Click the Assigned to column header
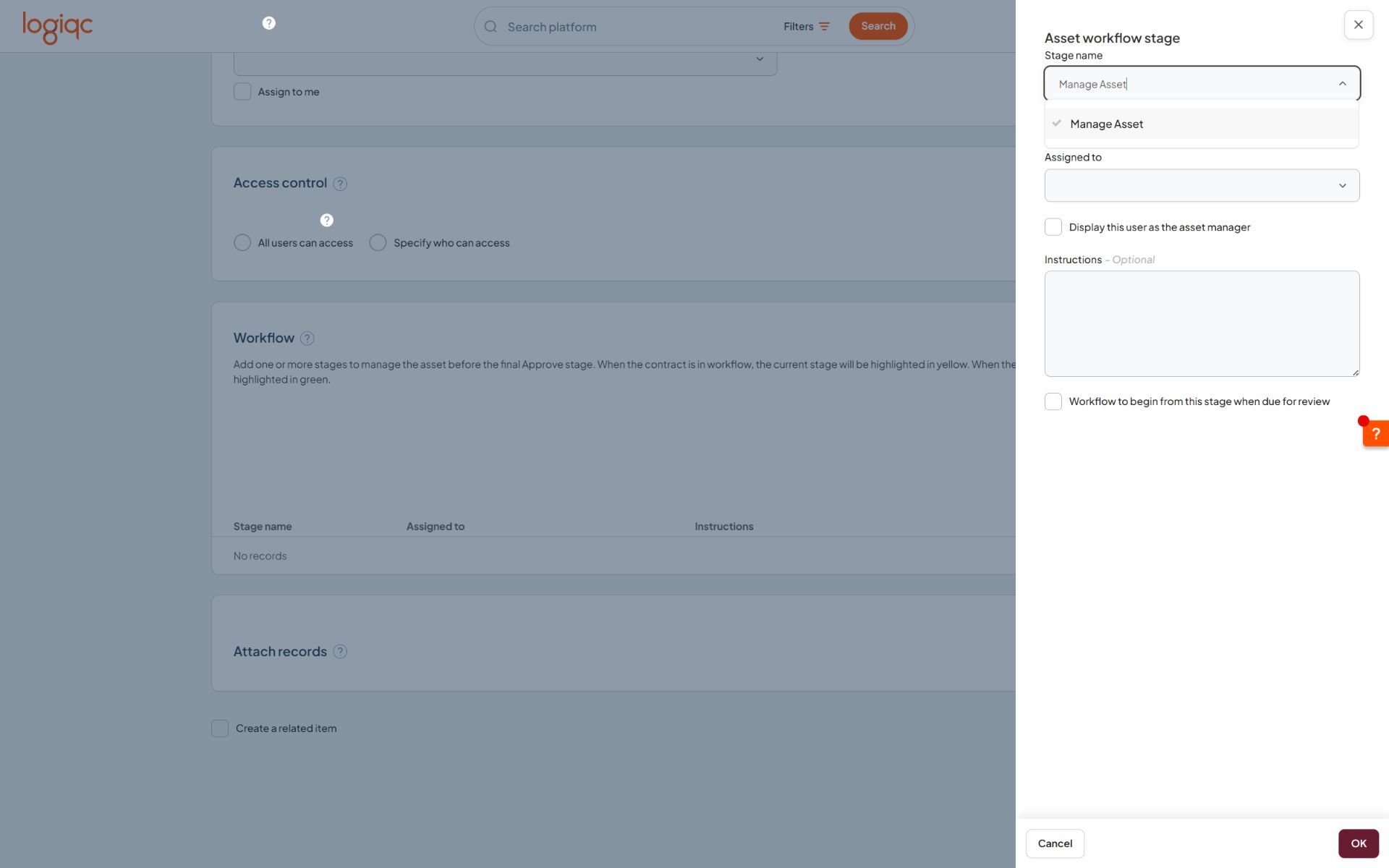1389x868 pixels. (x=436, y=527)
